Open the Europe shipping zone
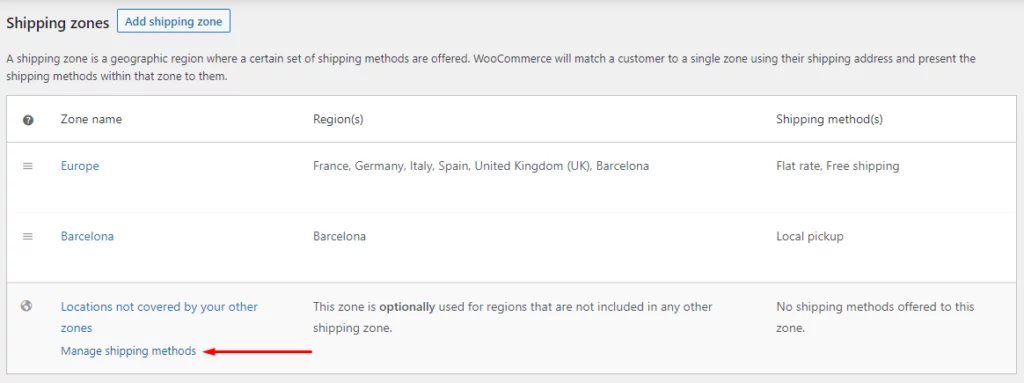 [x=80, y=166]
